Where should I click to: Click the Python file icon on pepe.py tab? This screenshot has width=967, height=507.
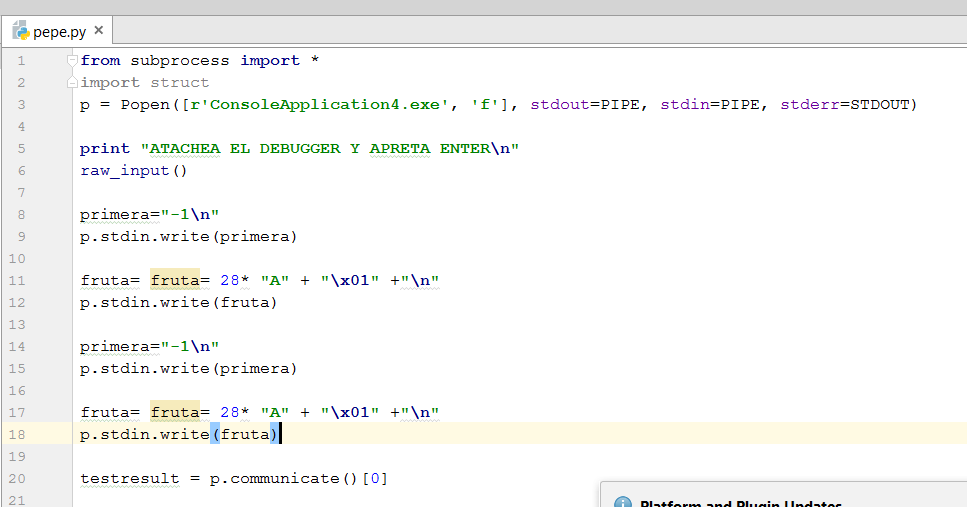coord(20,31)
